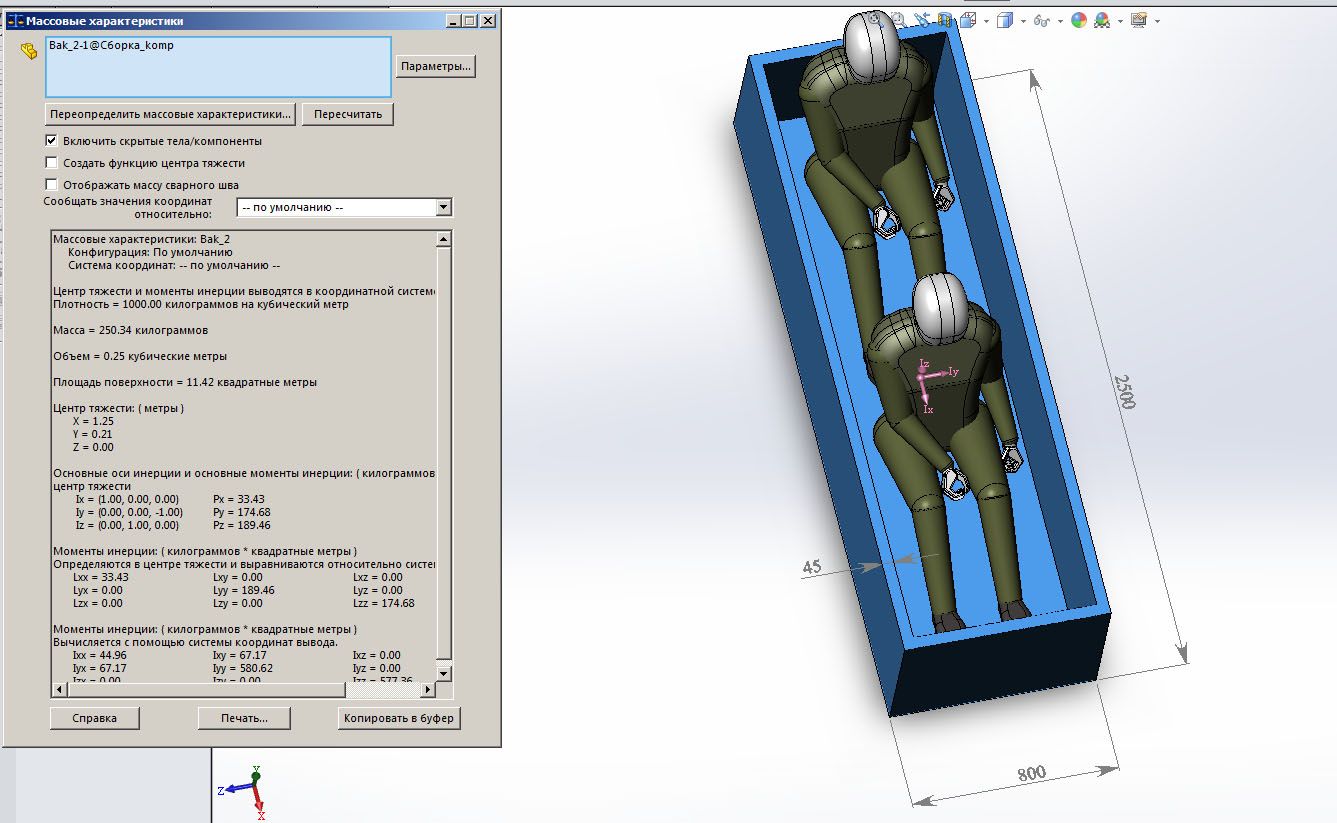Click the 'X = 1.25' center of mass value
Image resolution: width=1337 pixels, height=823 pixels.
tap(93, 421)
